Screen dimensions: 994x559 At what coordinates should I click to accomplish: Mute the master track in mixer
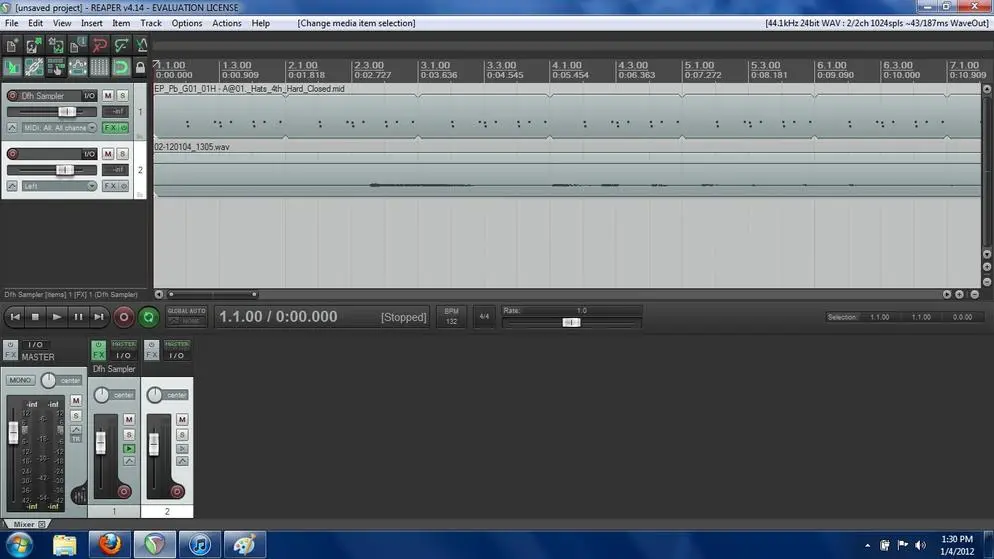76,401
